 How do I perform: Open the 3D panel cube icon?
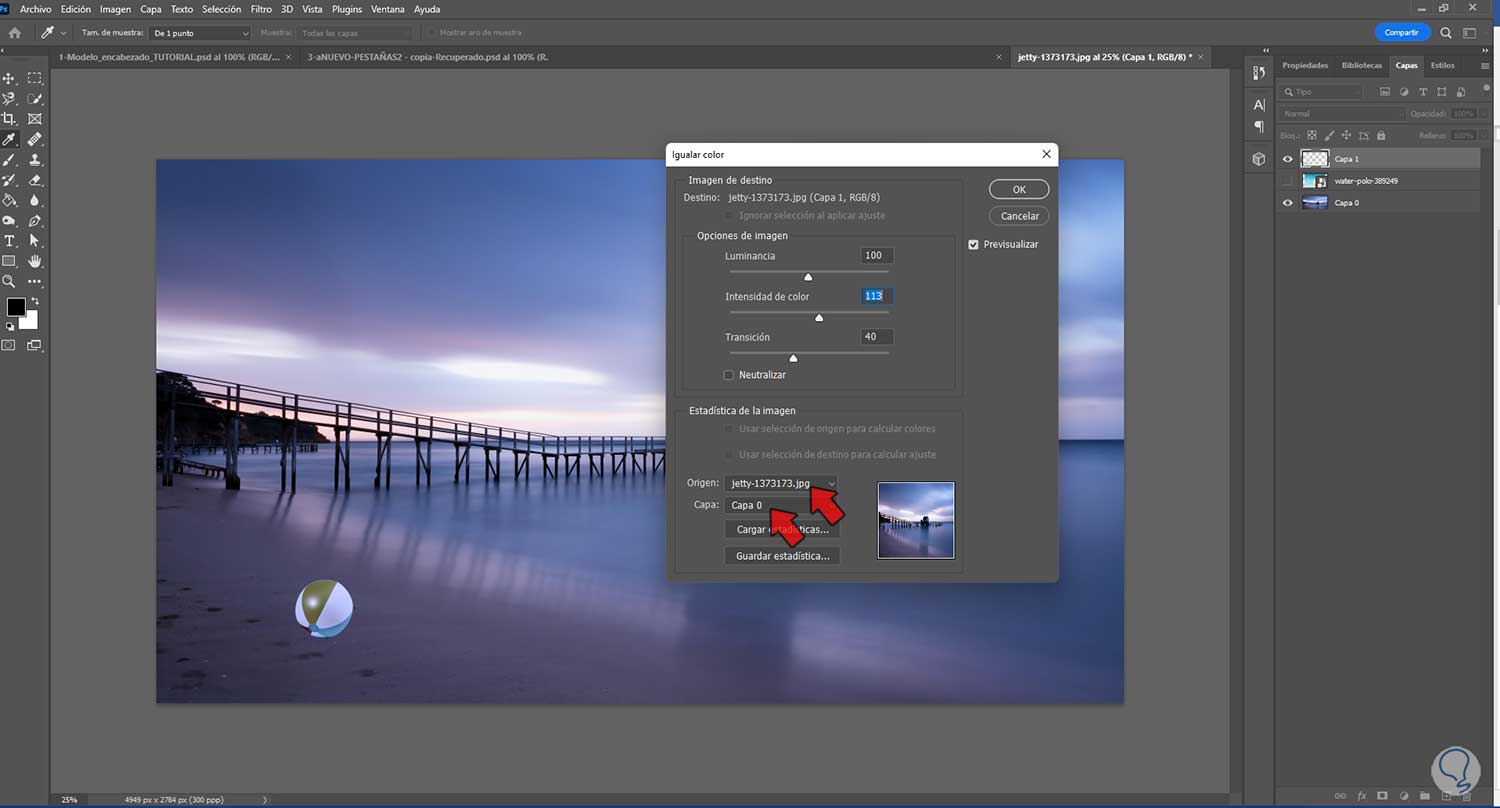[1259, 159]
